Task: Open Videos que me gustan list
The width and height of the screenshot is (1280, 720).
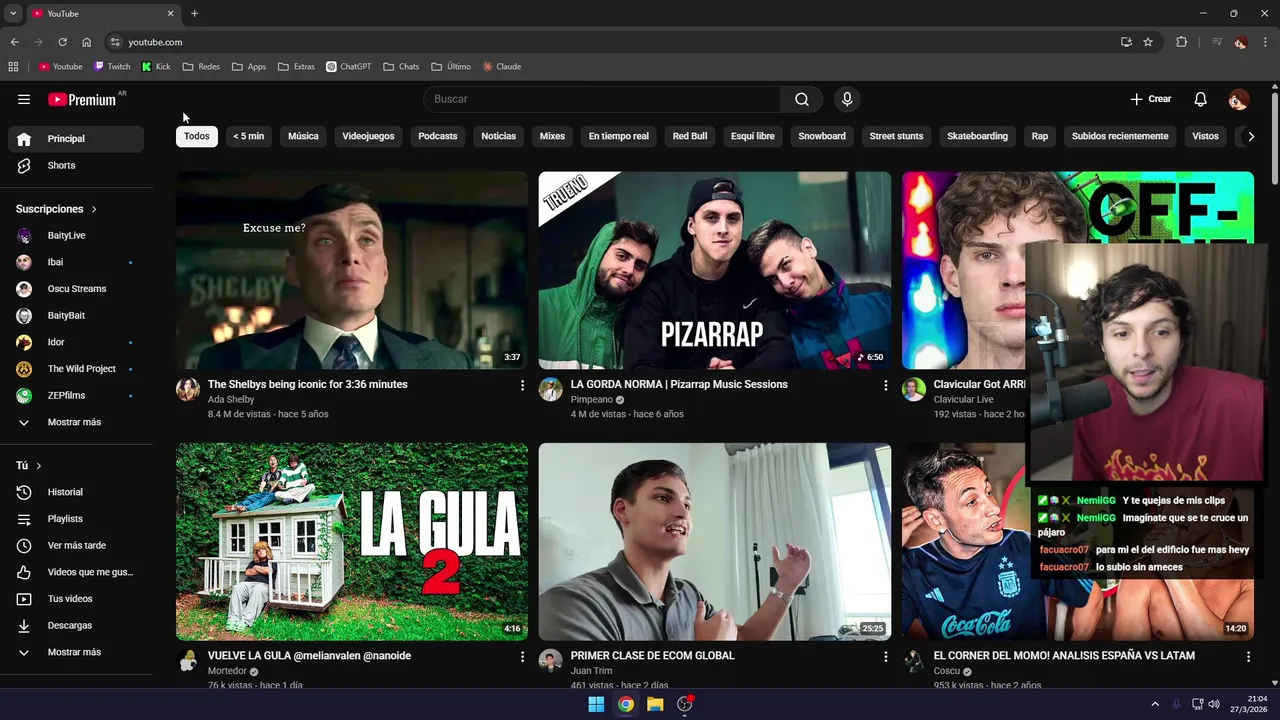Action: tap(76, 572)
